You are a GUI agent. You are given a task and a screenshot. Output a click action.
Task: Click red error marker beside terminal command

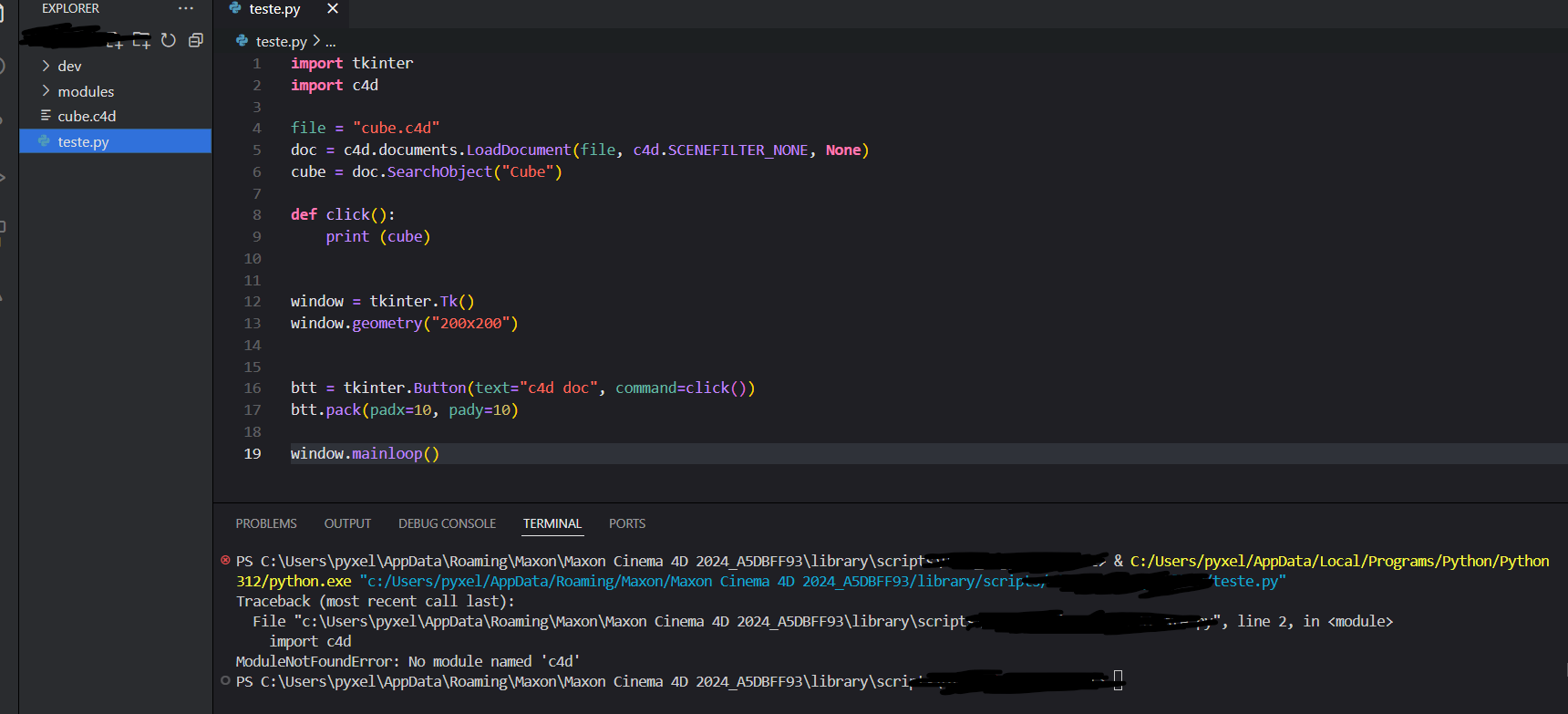click(x=225, y=560)
